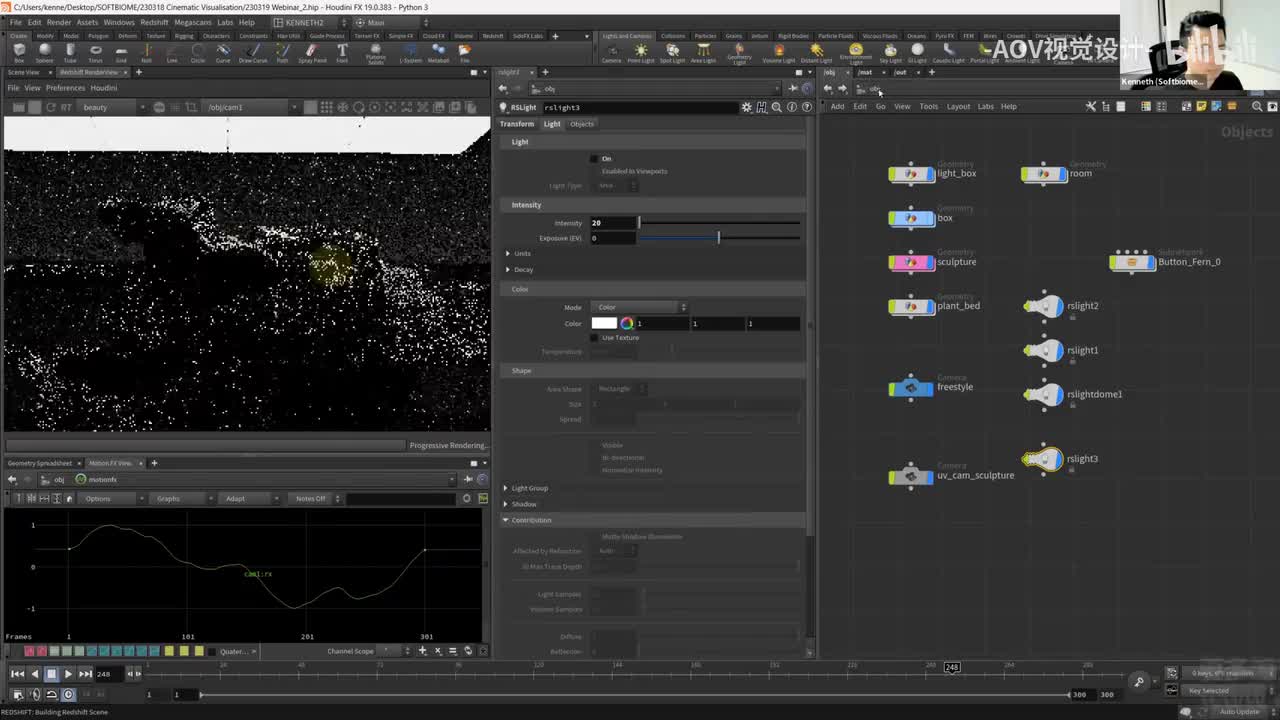
Task: Select the Draw Curve shelf tool
Action: 253,51
